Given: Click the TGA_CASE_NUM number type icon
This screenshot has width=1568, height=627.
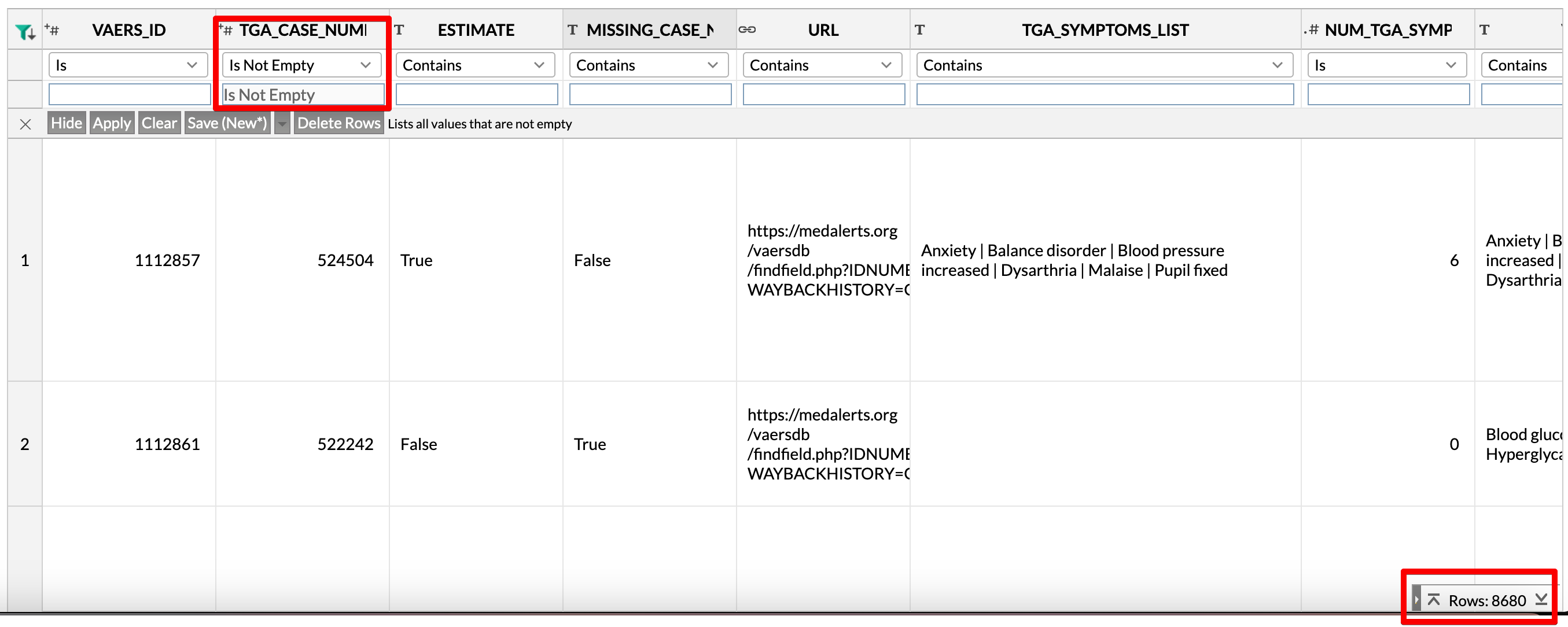Looking at the screenshot, I should 225,30.
